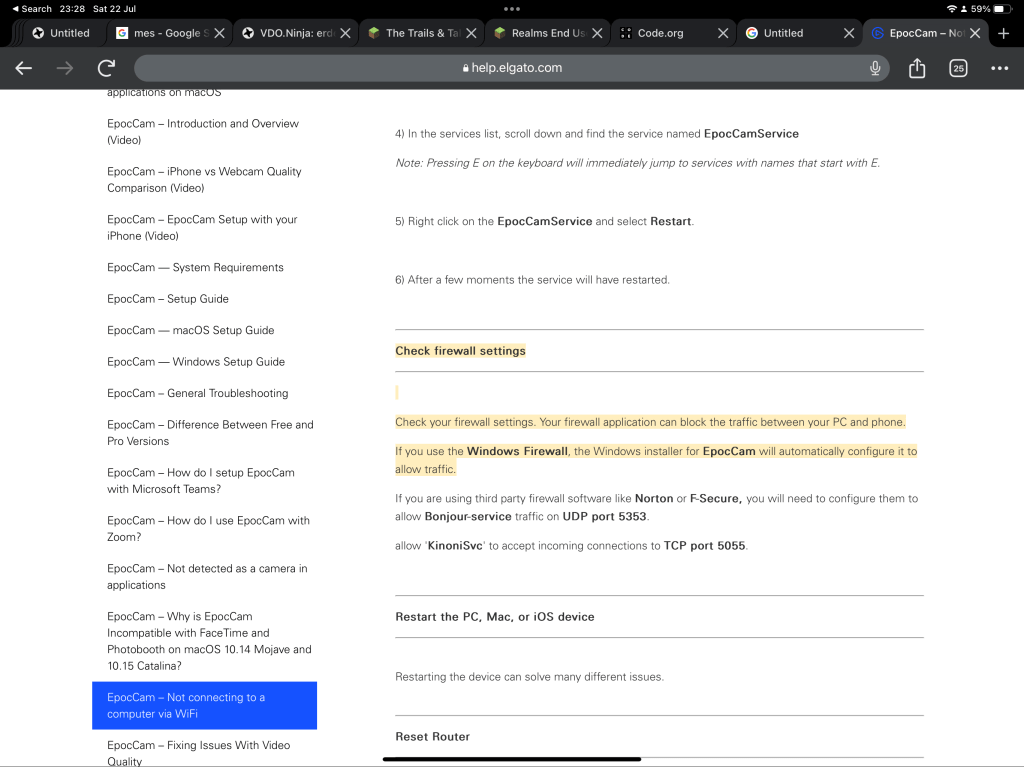Close the EpocCam tab

click(x=975, y=33)
